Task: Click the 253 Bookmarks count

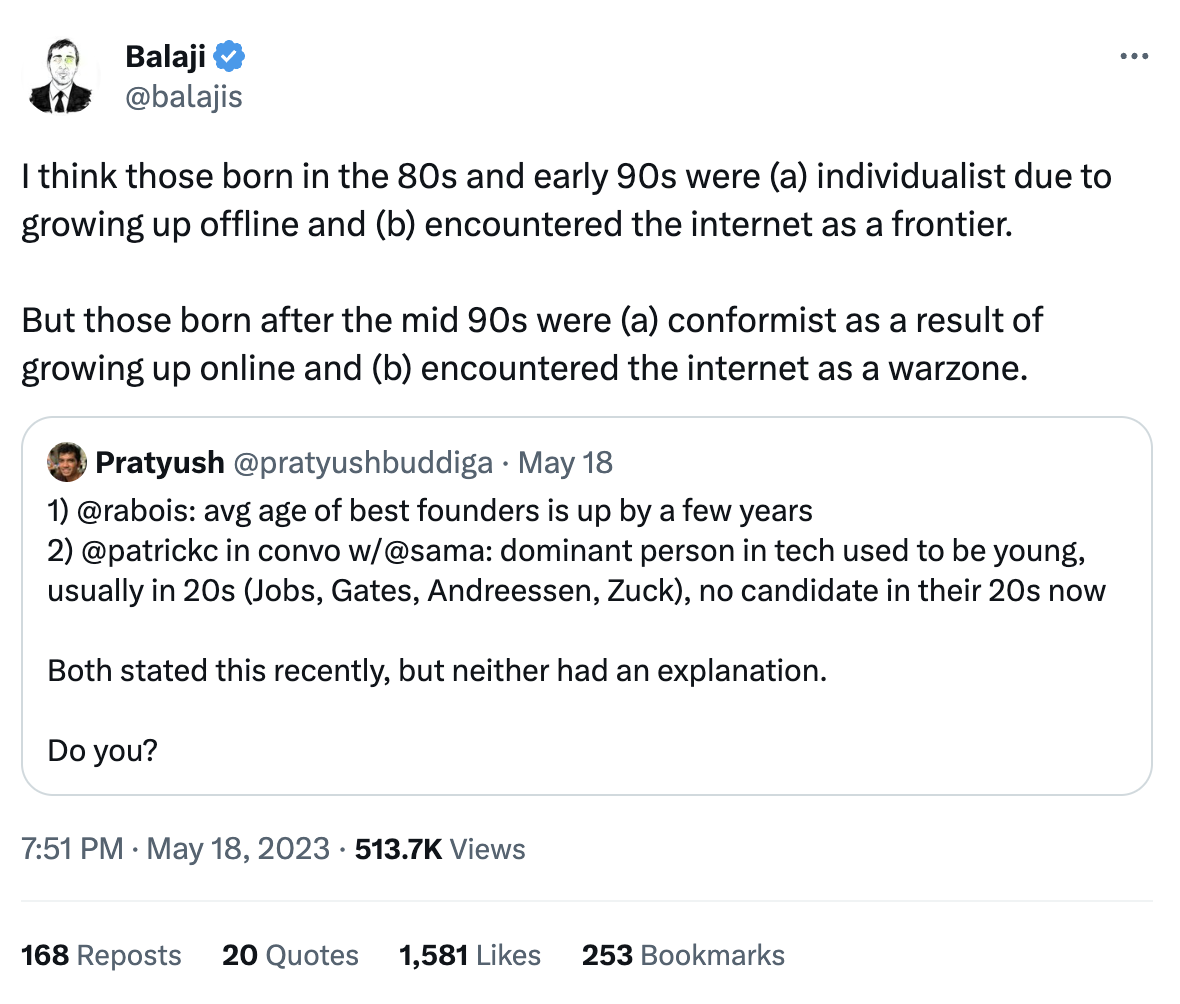Action: (x=683, y=955)
